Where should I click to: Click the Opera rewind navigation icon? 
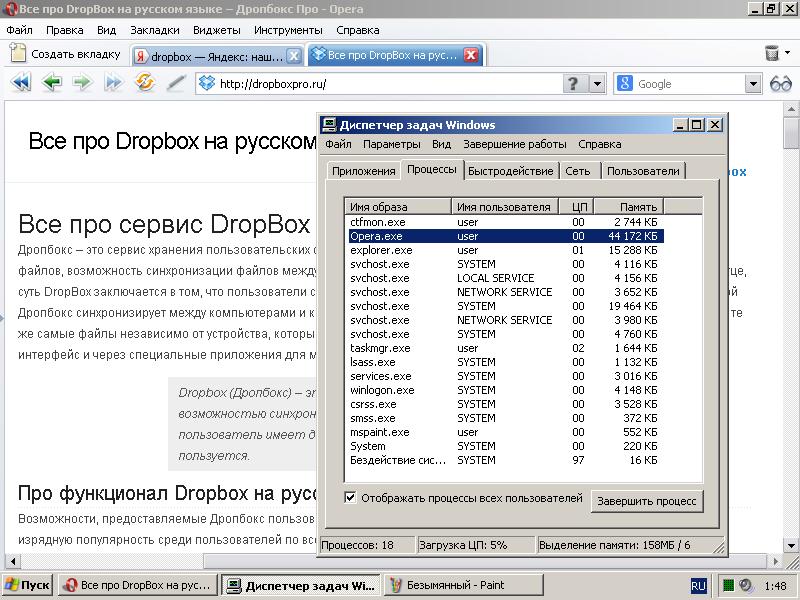point(21,82)
